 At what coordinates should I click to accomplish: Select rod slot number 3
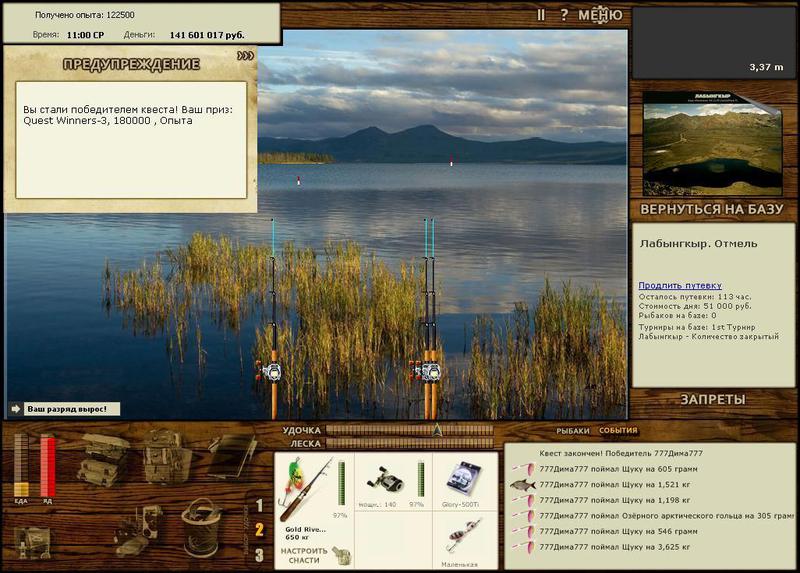(259, 555)
